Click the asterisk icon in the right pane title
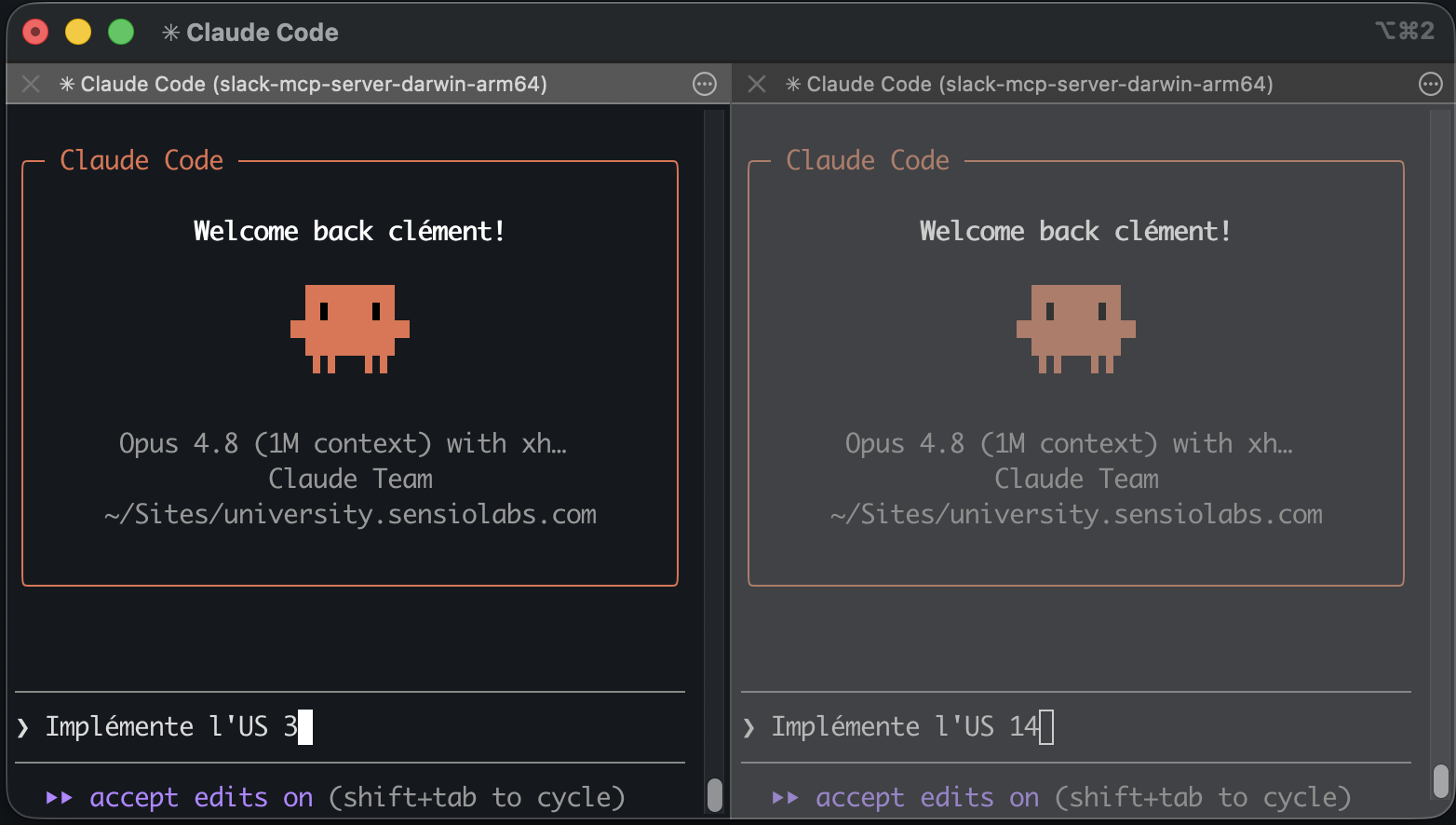Viewport: 1456px width, 825px height. click(793, 84)
